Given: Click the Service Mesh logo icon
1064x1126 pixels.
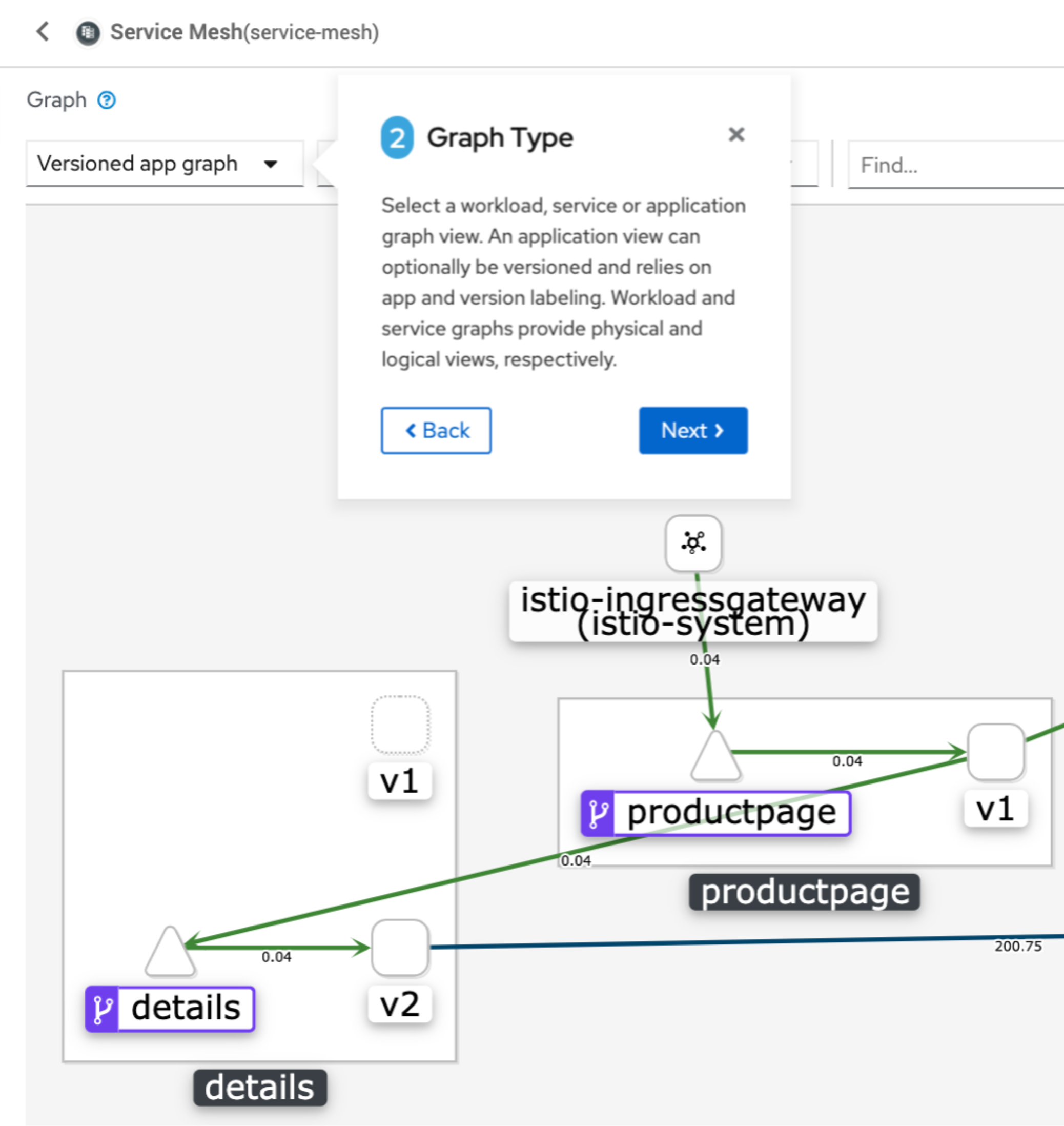Looking at the screenshot, I should (88, 33).
